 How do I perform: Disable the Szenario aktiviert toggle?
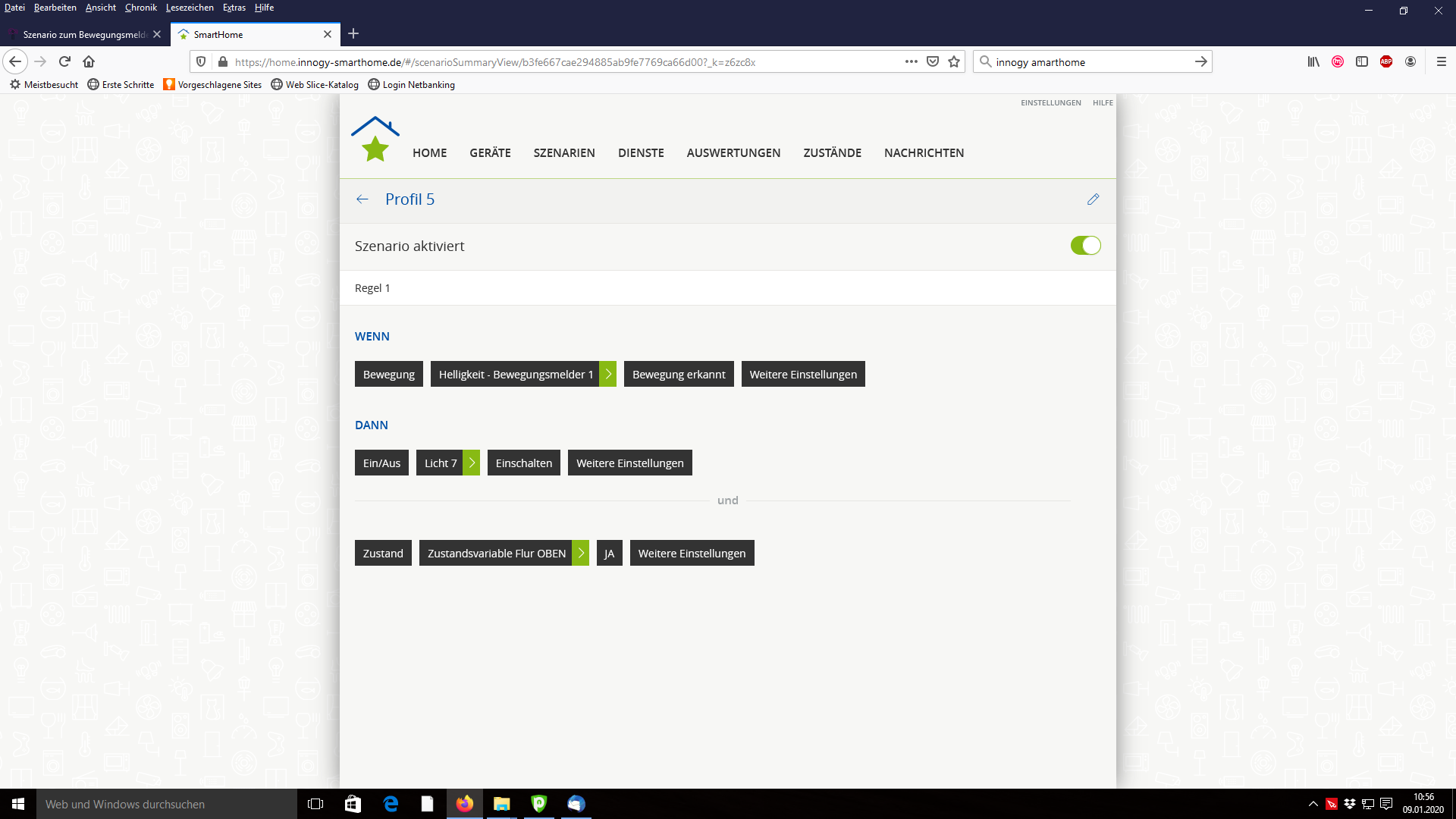coord(1085,246)
